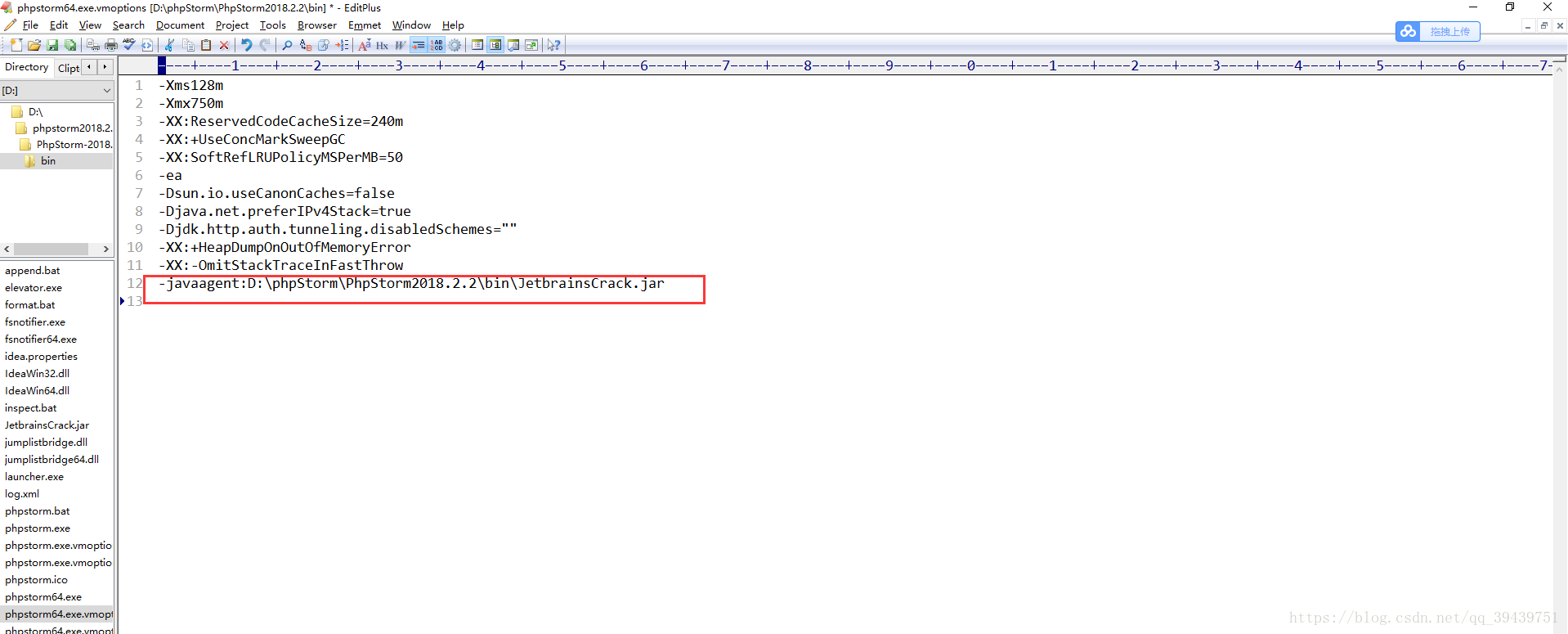Restore the inner document window
Screen dimensions: 1568x634
[1543, 26]
